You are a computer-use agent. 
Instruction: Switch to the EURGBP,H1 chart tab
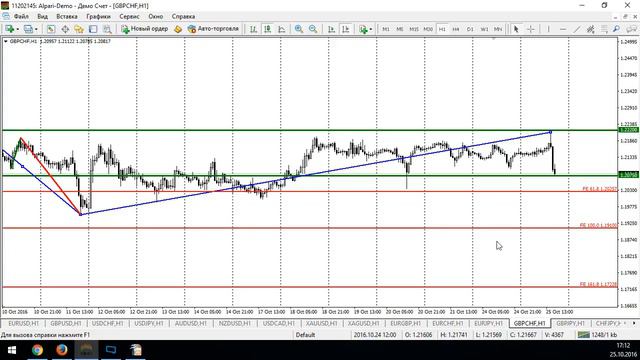pos(405,323)
